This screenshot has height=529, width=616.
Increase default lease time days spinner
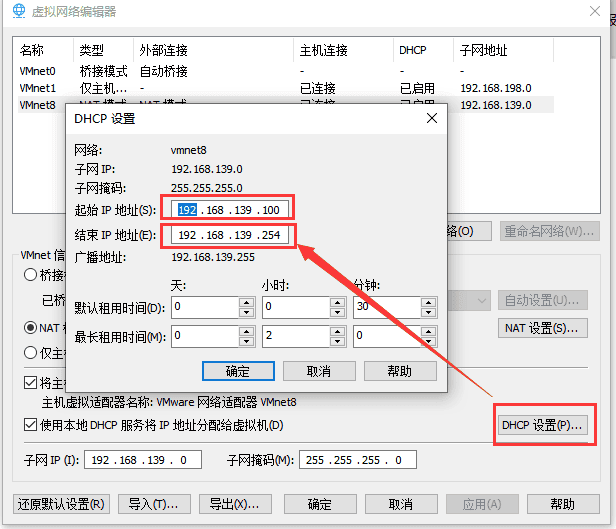pyautogui.click(x=246, y=303)
